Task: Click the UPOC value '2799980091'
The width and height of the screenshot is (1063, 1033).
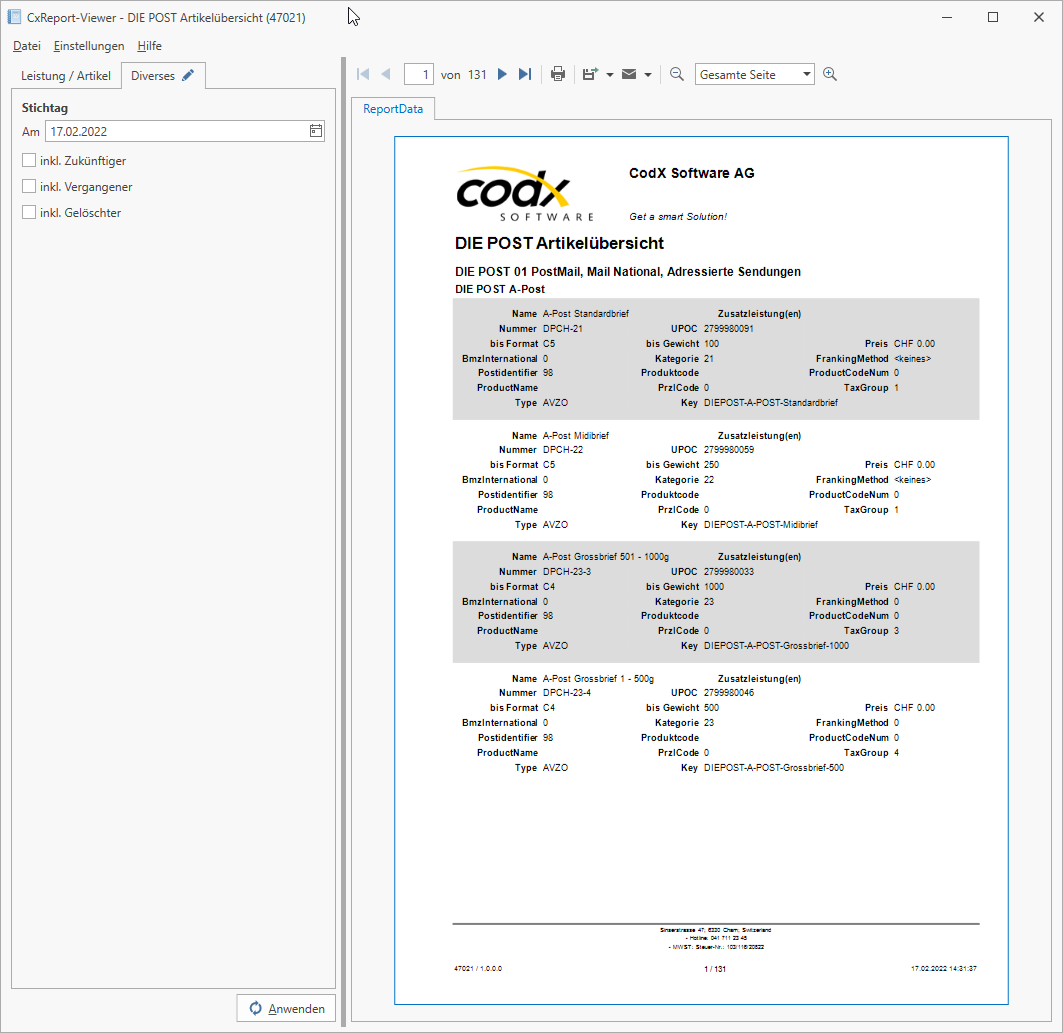Action: point(729,329)
